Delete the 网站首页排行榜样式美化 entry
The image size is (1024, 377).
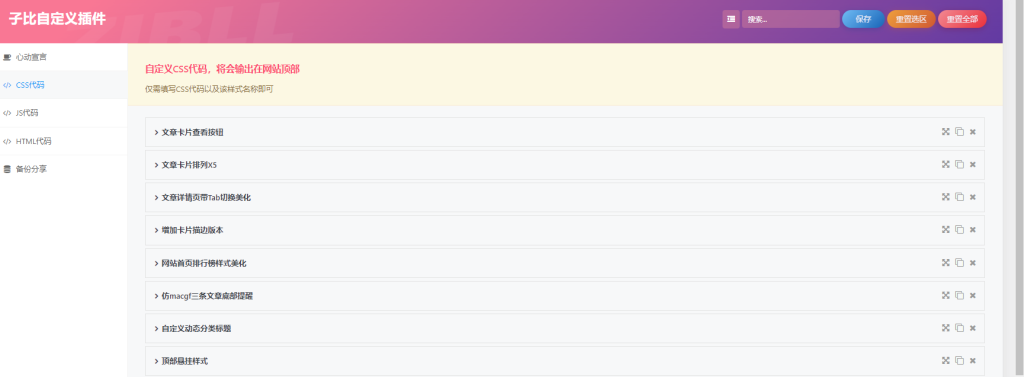coord(972,263)
